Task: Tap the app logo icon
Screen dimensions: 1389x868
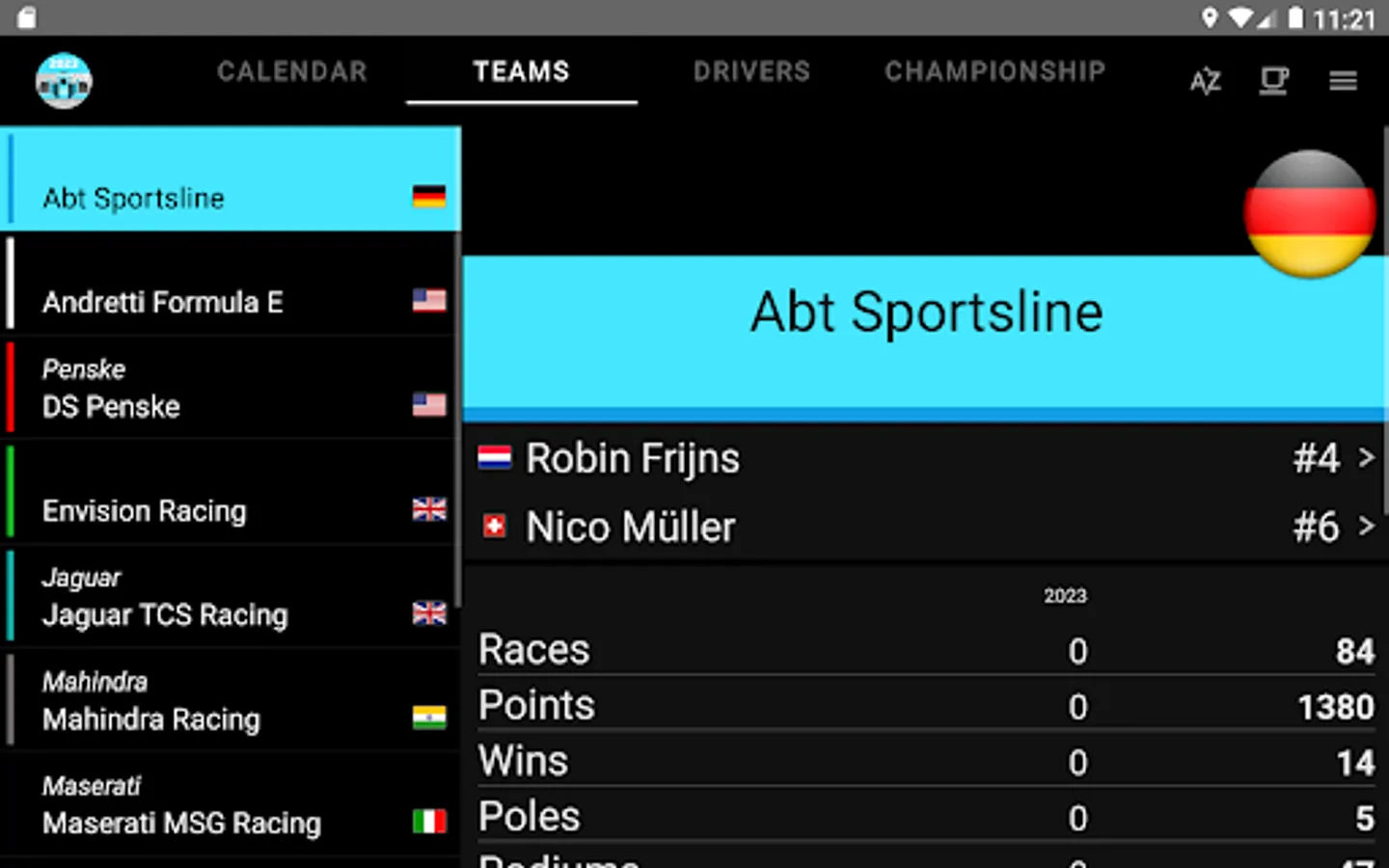Action: tap(64, 80)
